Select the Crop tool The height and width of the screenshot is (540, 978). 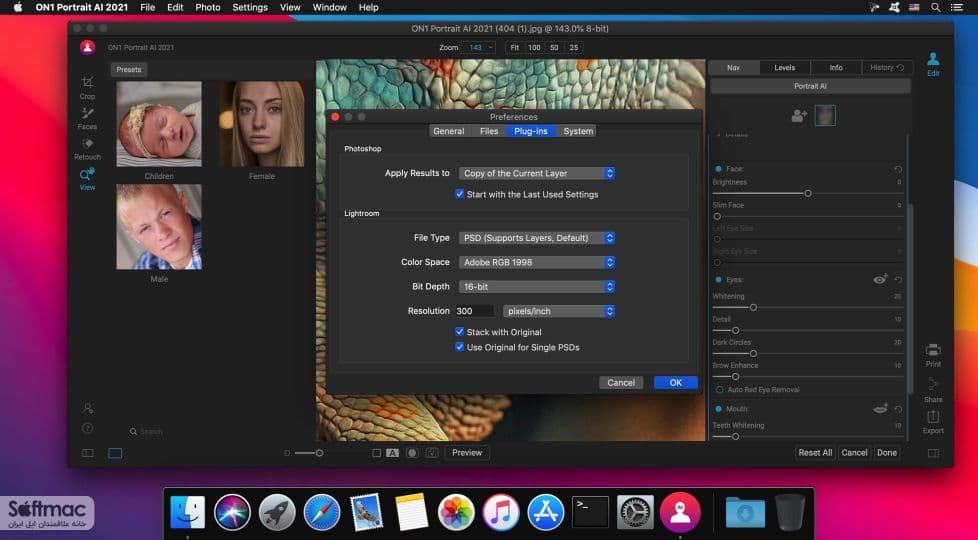[87, 87]
